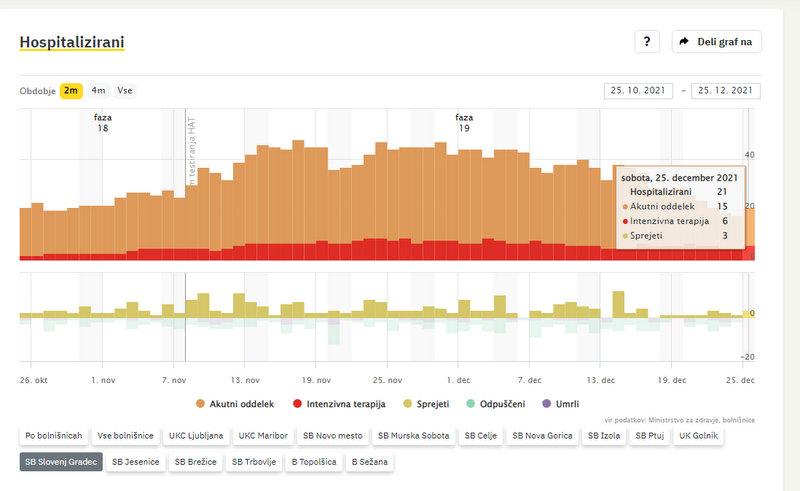Select the 2m period option

click(71, 91)
